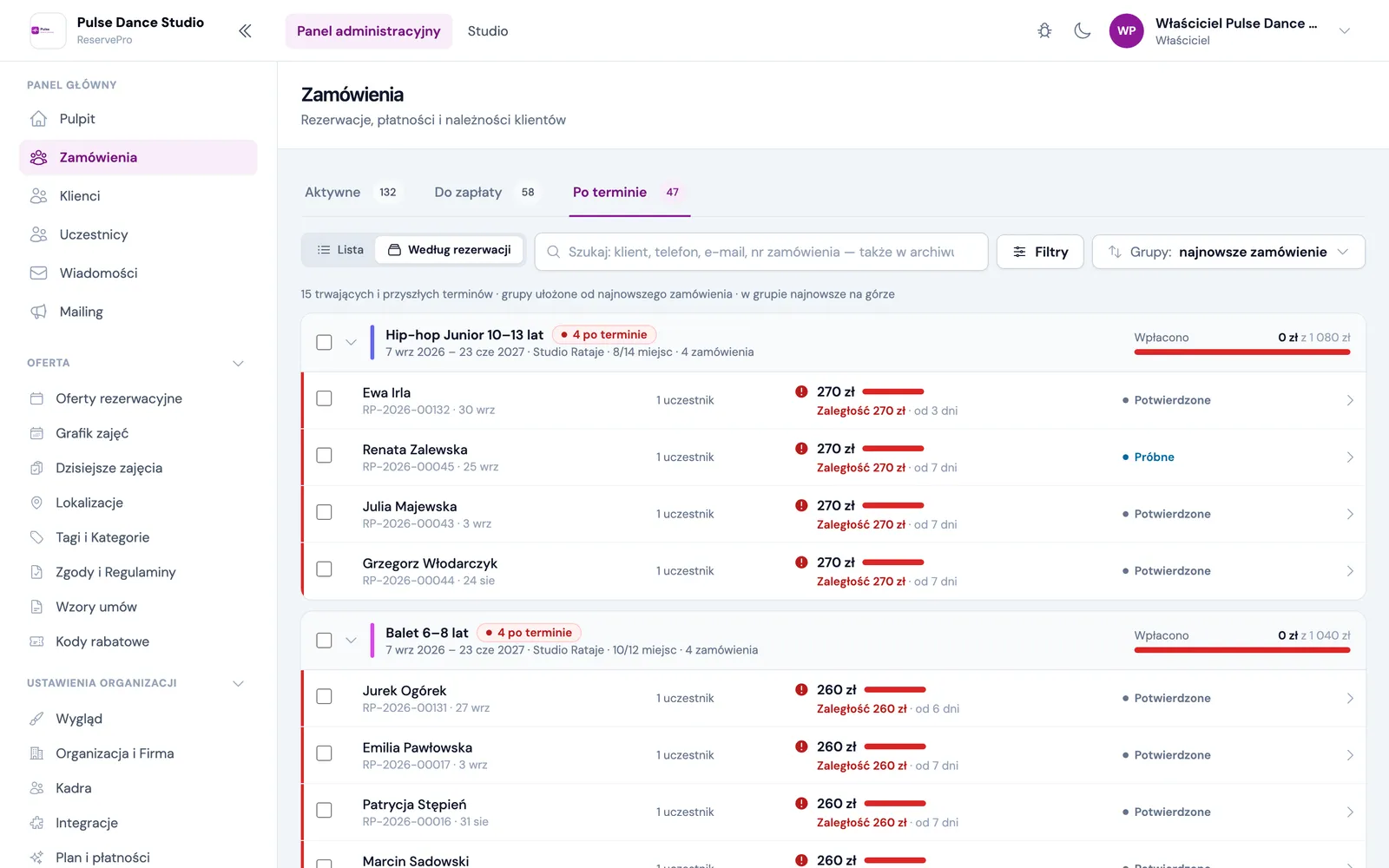Open Lokalizacje pin item
1389x868 pixels.
tap(138, 503)
